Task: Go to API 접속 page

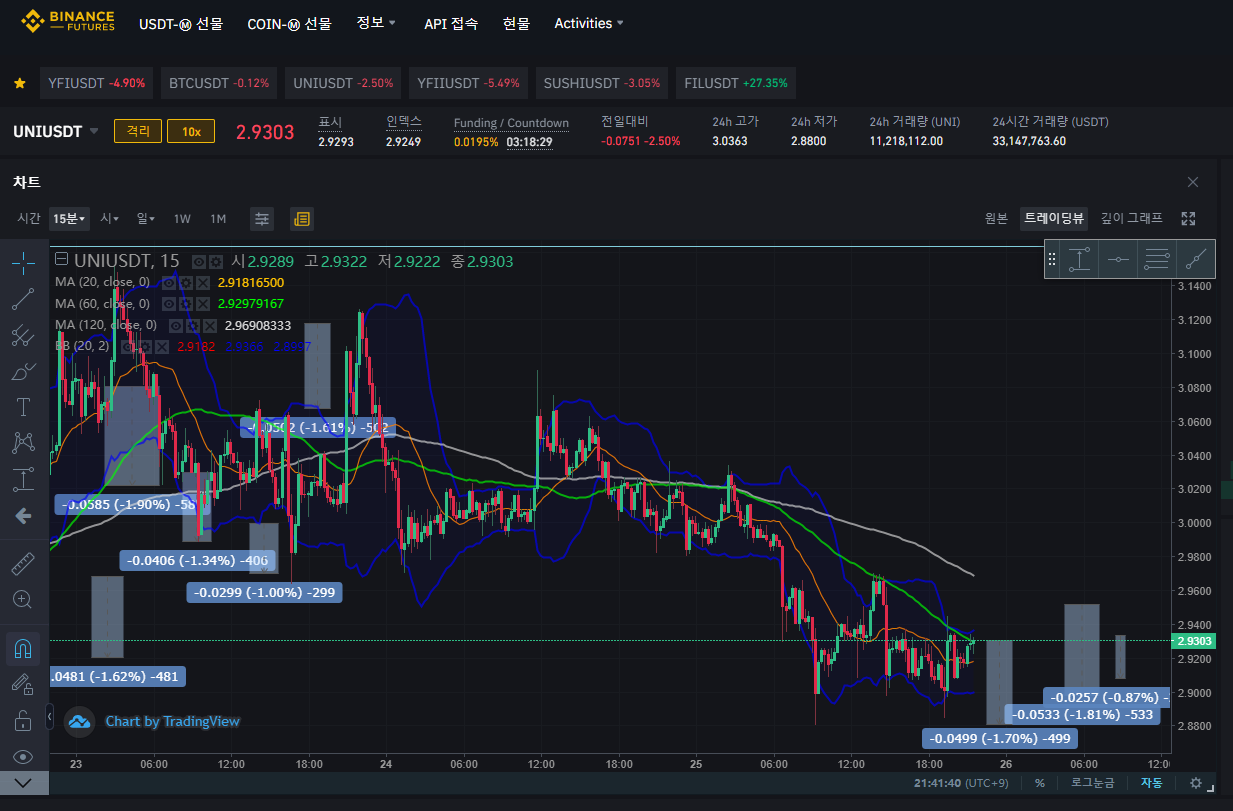Action: pos(450,22)
